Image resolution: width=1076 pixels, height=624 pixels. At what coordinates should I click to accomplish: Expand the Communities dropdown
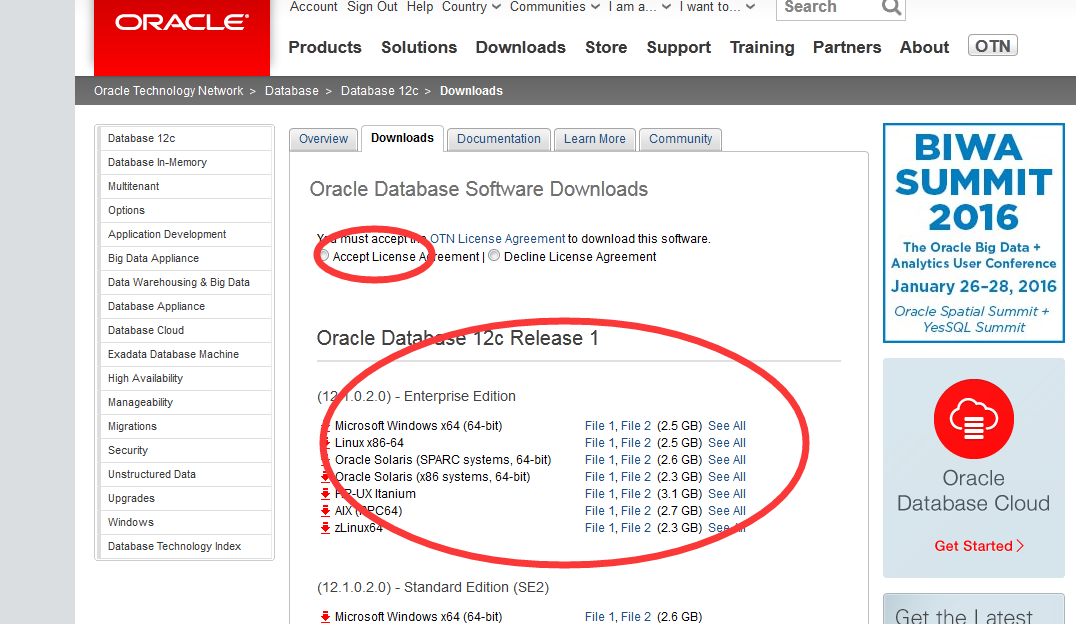pos(554,7)
